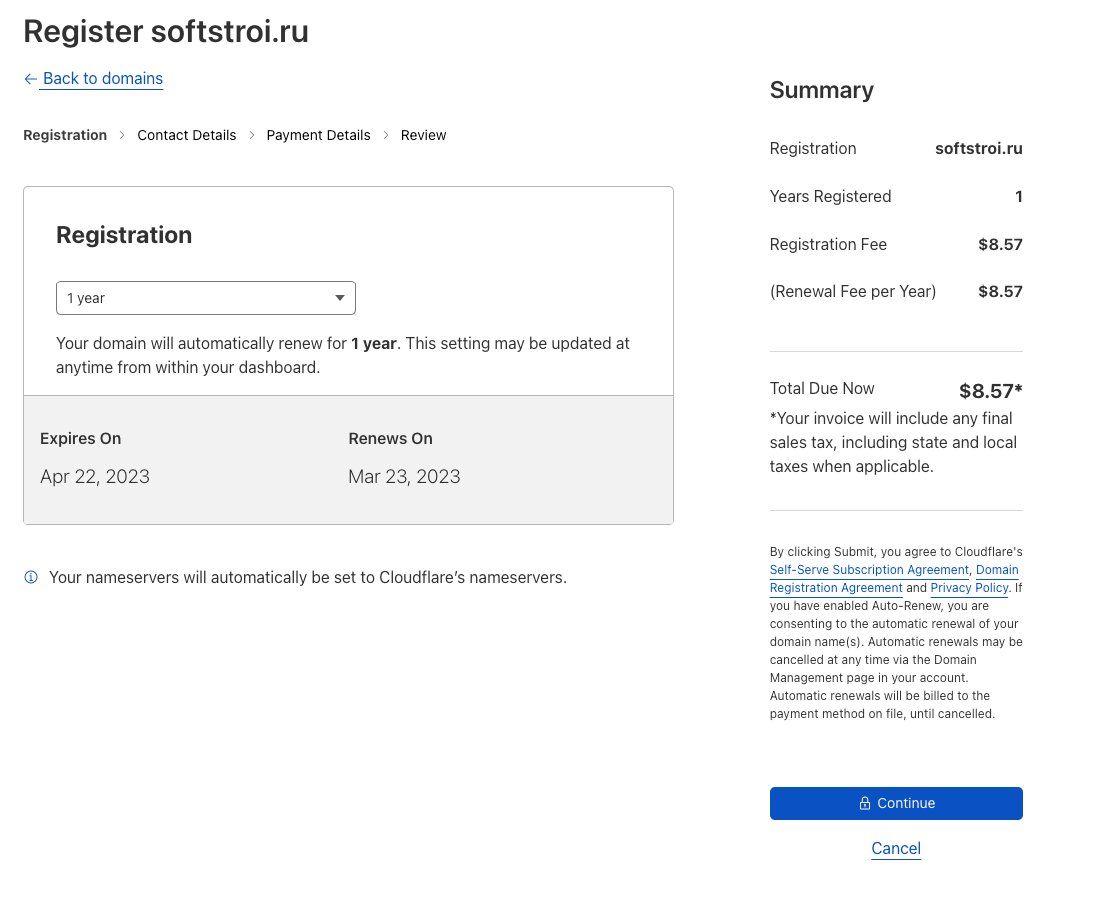Viewport: 1106px width, 901px height.
Task: Open the Self-Serve Subscription Agreement link
Action: pos(868,570)
